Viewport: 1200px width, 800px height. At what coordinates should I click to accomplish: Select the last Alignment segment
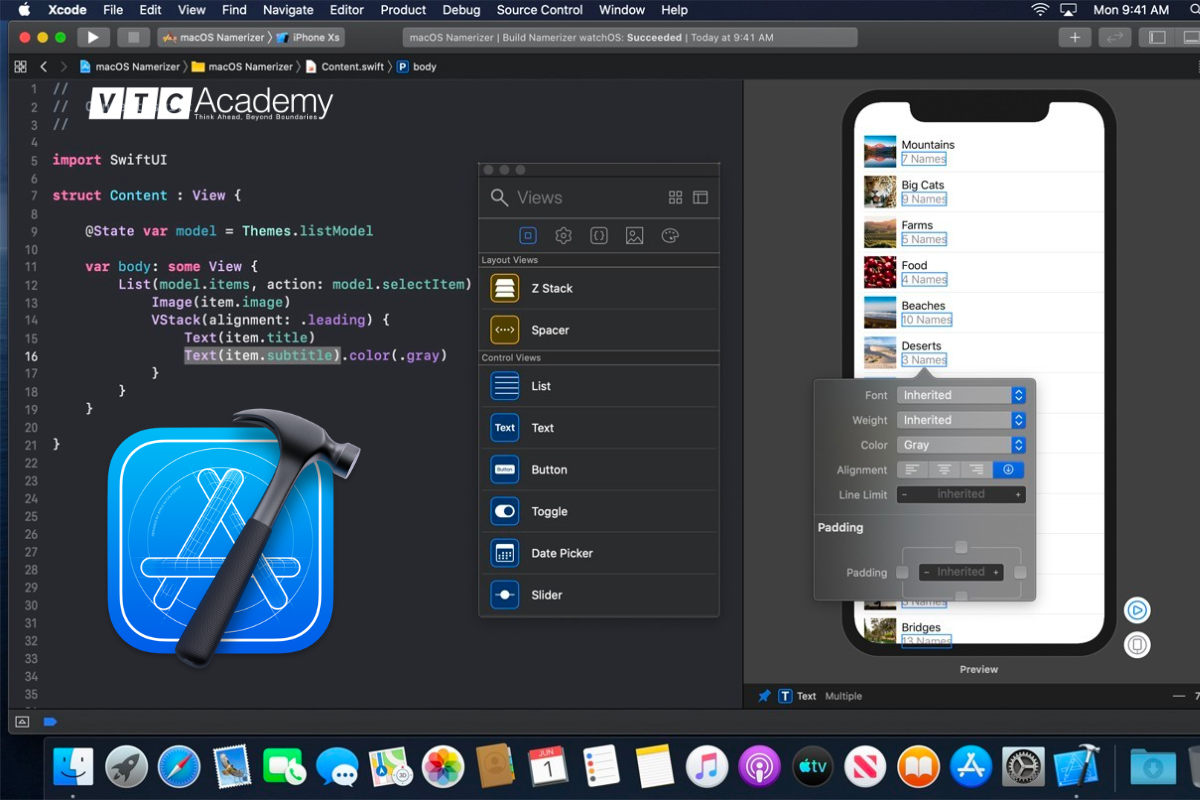point(1008,469)
